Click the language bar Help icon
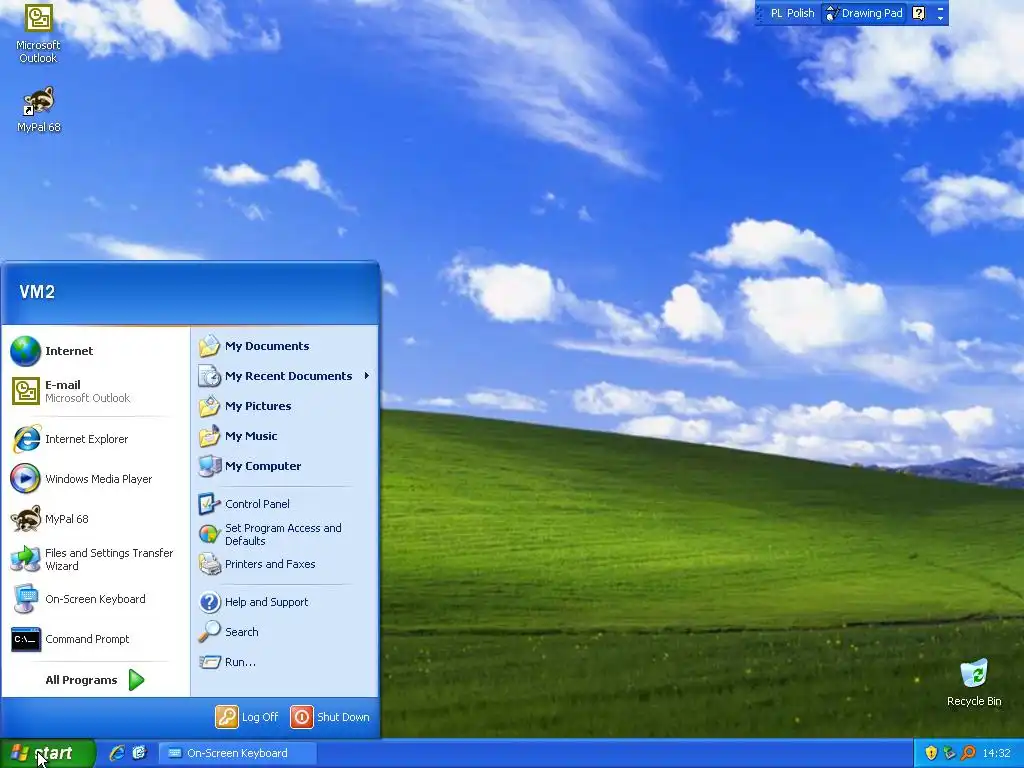1024x768 pixels. (919, 13)
